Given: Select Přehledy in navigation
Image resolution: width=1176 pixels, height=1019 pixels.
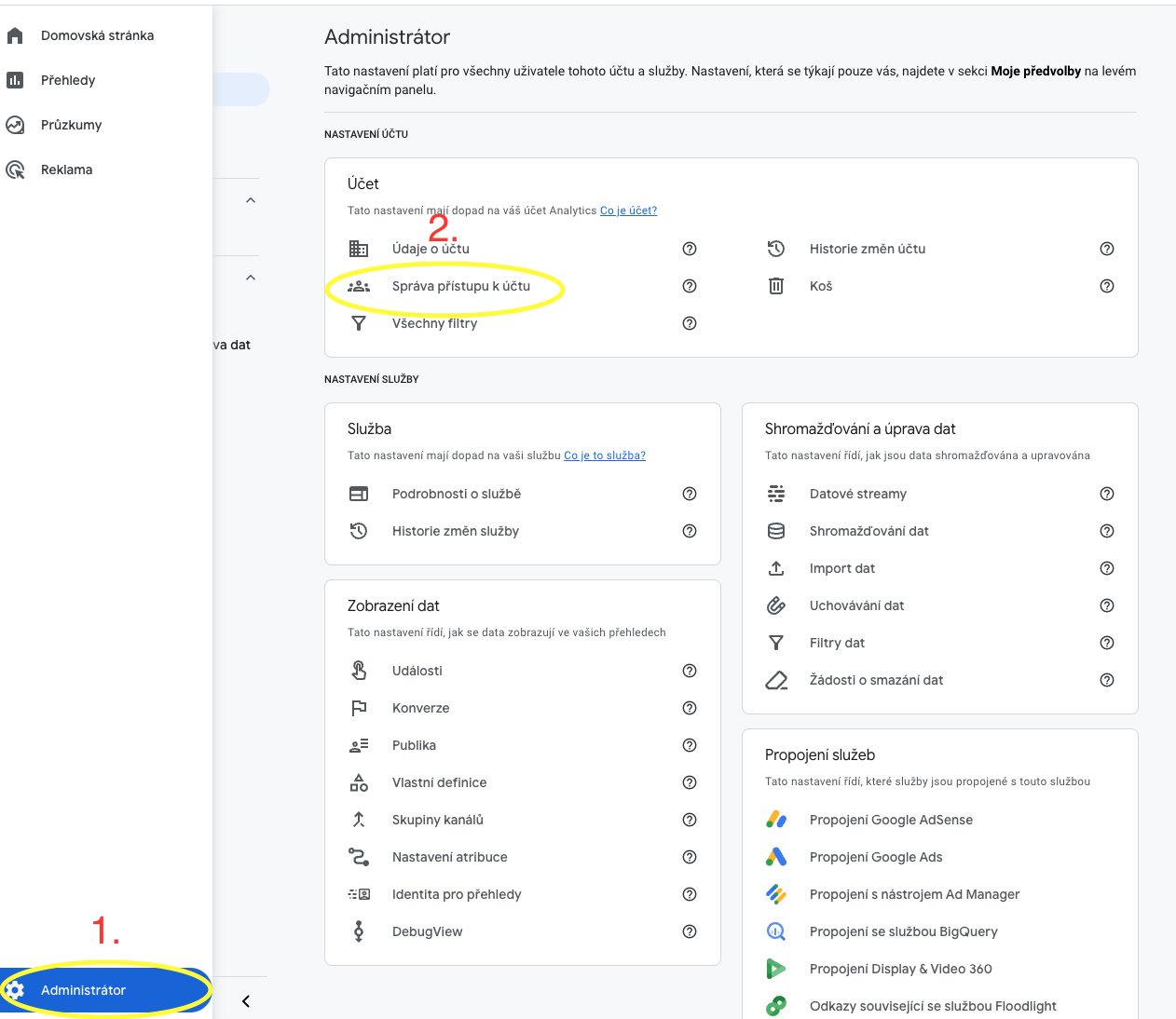Looking at the screenshot, I should [x=68, y=80].
